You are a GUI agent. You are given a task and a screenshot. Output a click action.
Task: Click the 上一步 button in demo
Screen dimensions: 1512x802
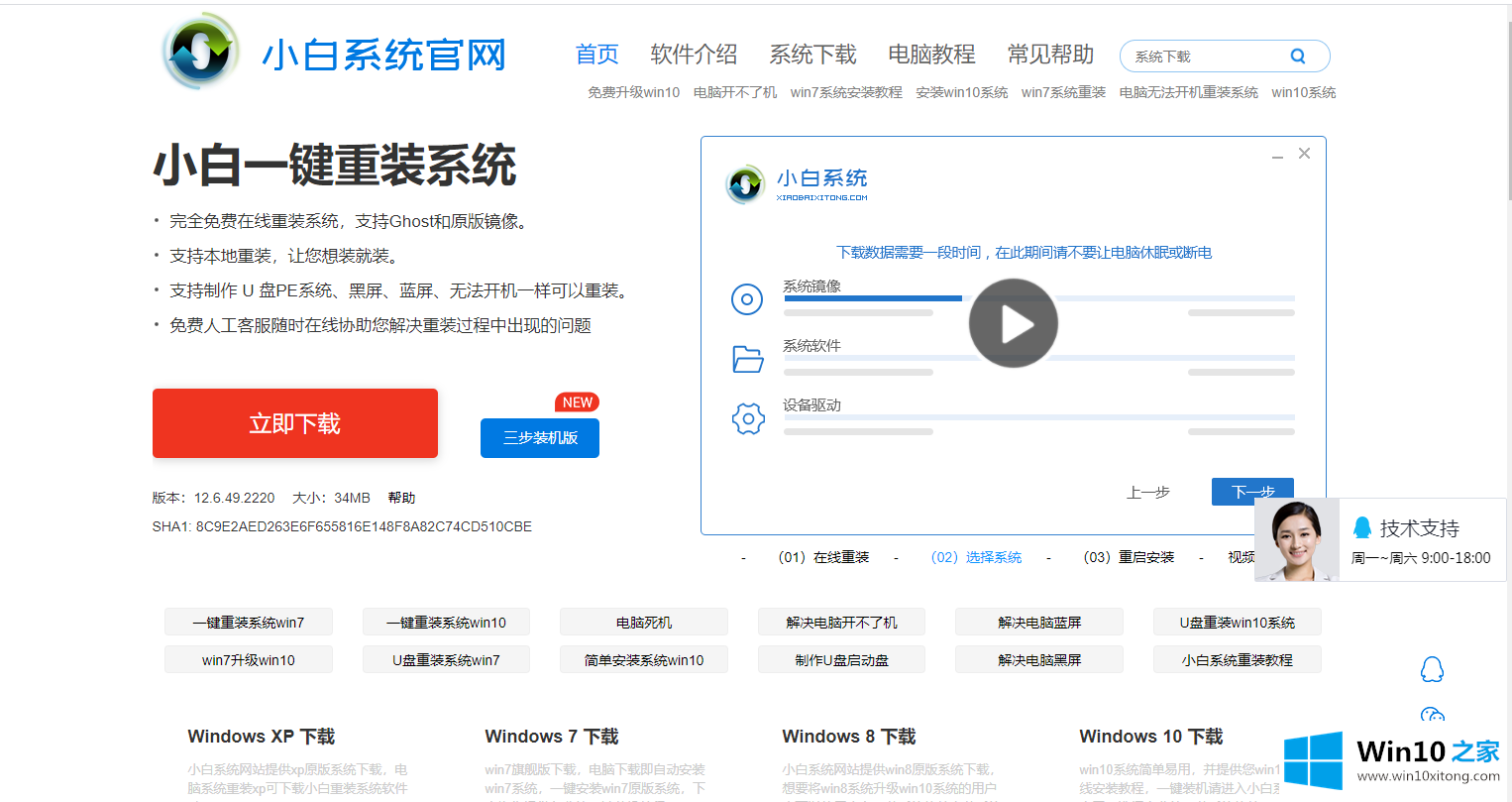point(1148,492)
